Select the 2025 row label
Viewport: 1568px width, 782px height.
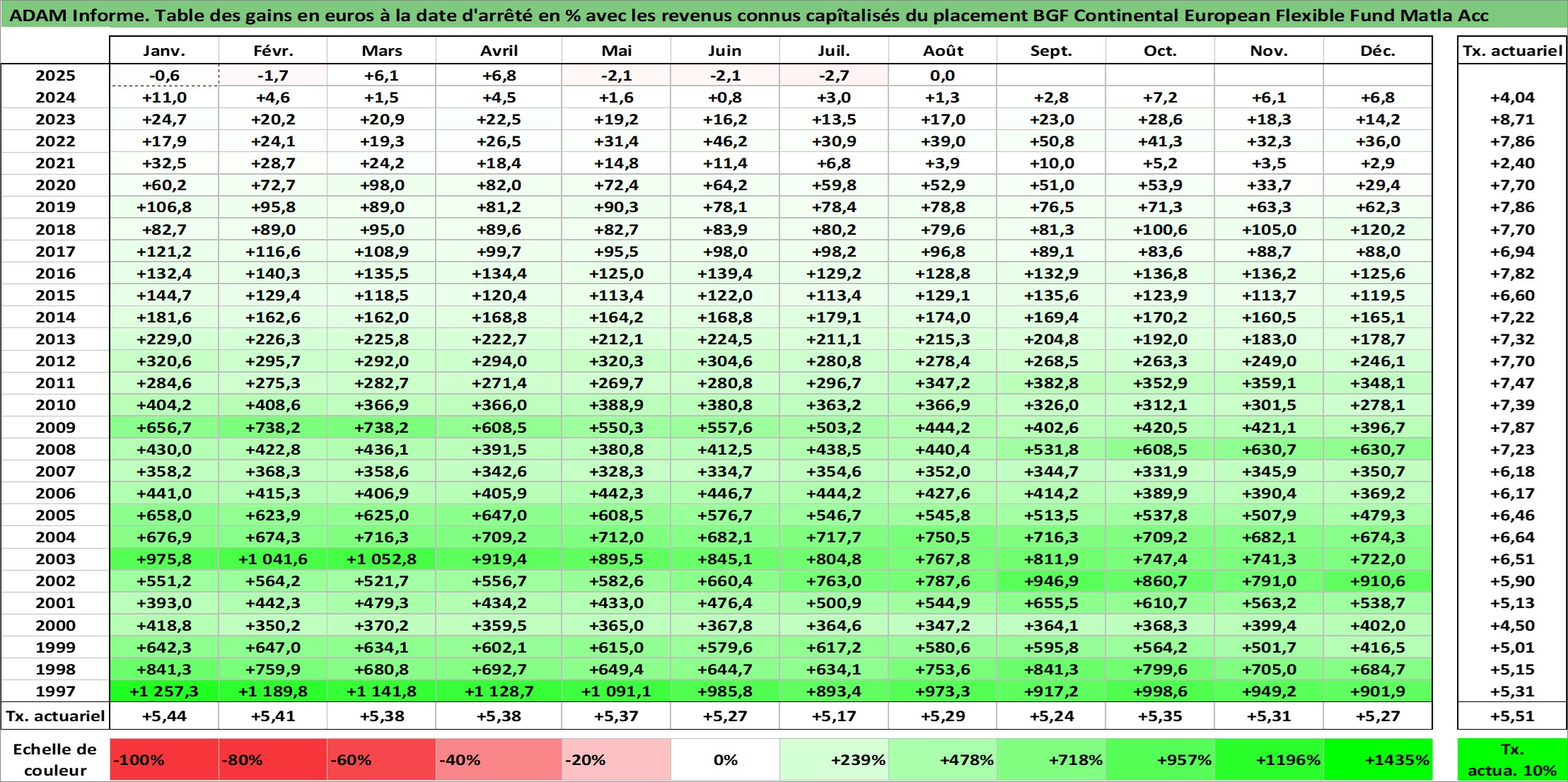tap(55, 76)
